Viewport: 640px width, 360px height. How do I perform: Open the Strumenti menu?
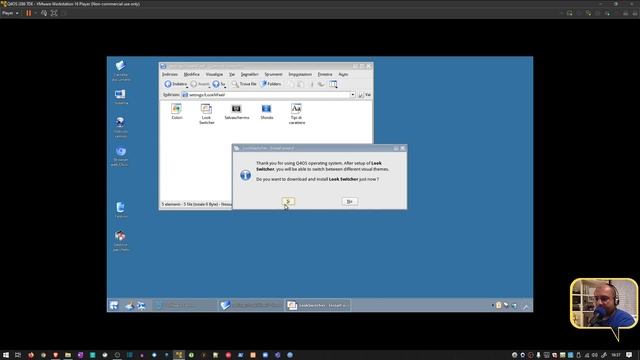click(273, 74)
